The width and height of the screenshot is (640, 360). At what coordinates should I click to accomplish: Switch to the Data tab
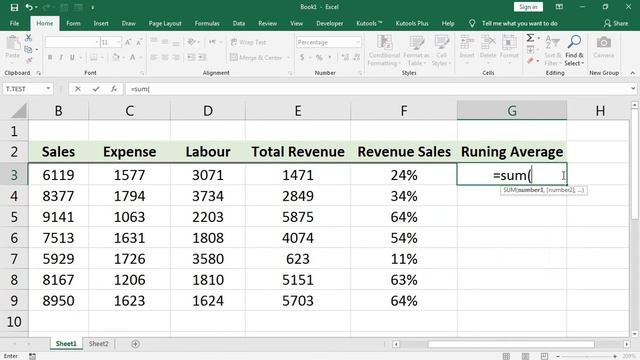239,23
